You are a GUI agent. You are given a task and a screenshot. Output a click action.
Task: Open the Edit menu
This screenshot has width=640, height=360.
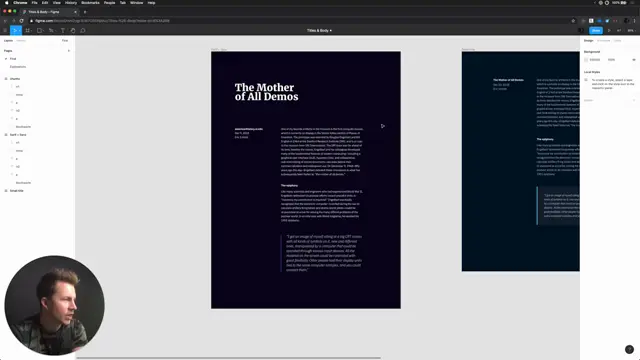(x=45, y=2)
